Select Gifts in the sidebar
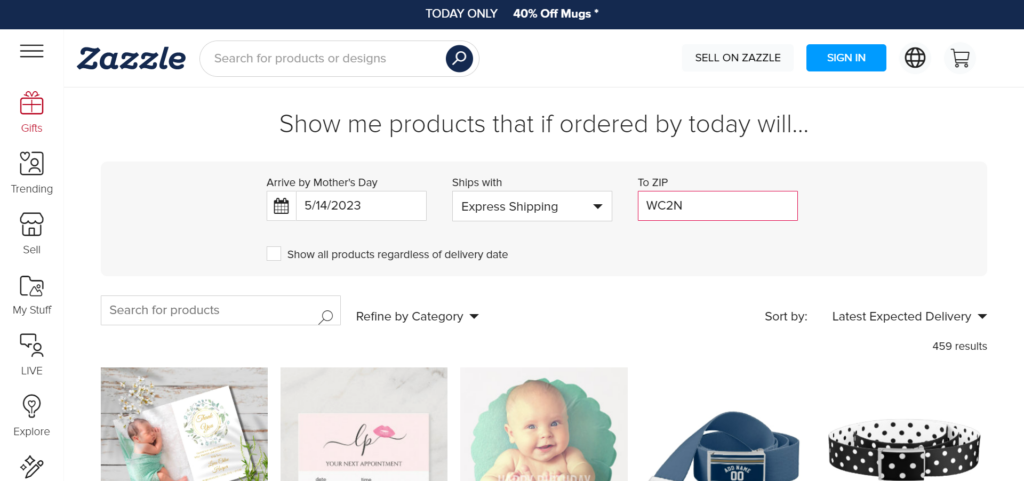This screenshot has width=1024, height=481. pos(31,112)
